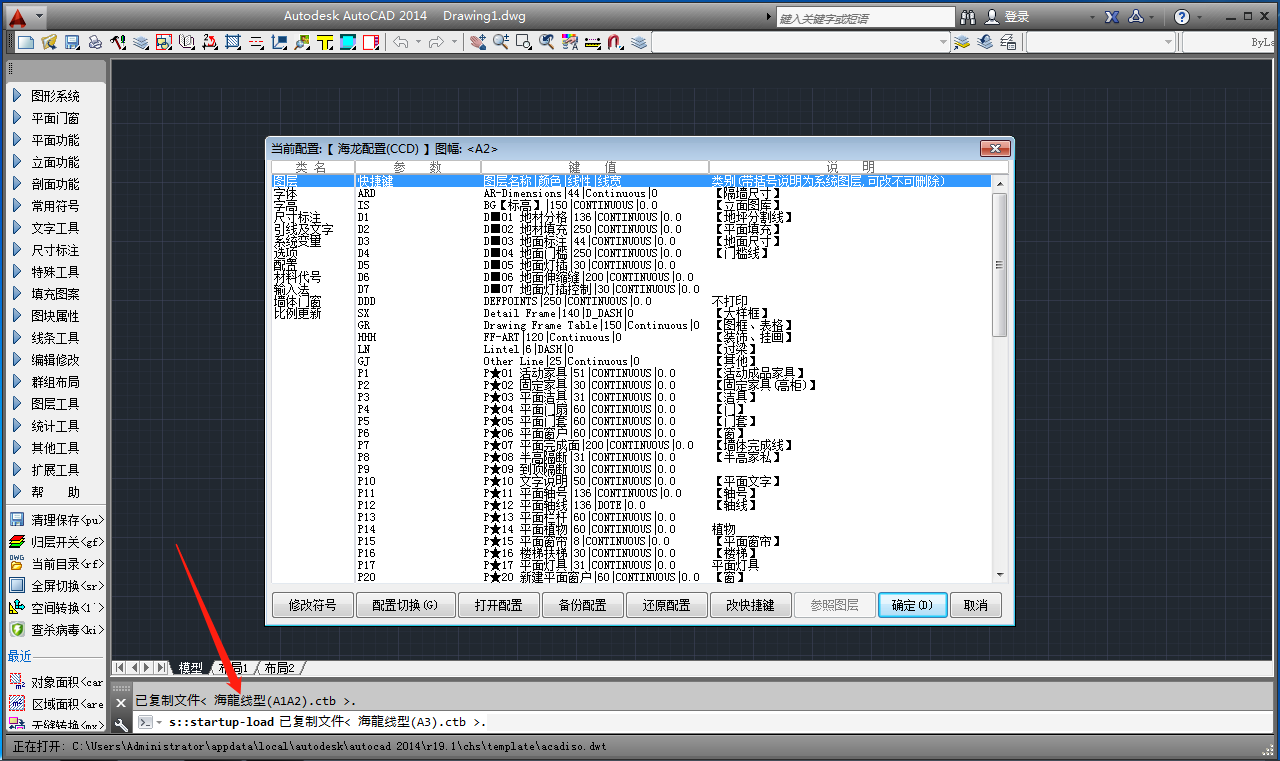The image size is (1280, 761).
Task: Click the 备份配置 button
Action: coord(583,605)
